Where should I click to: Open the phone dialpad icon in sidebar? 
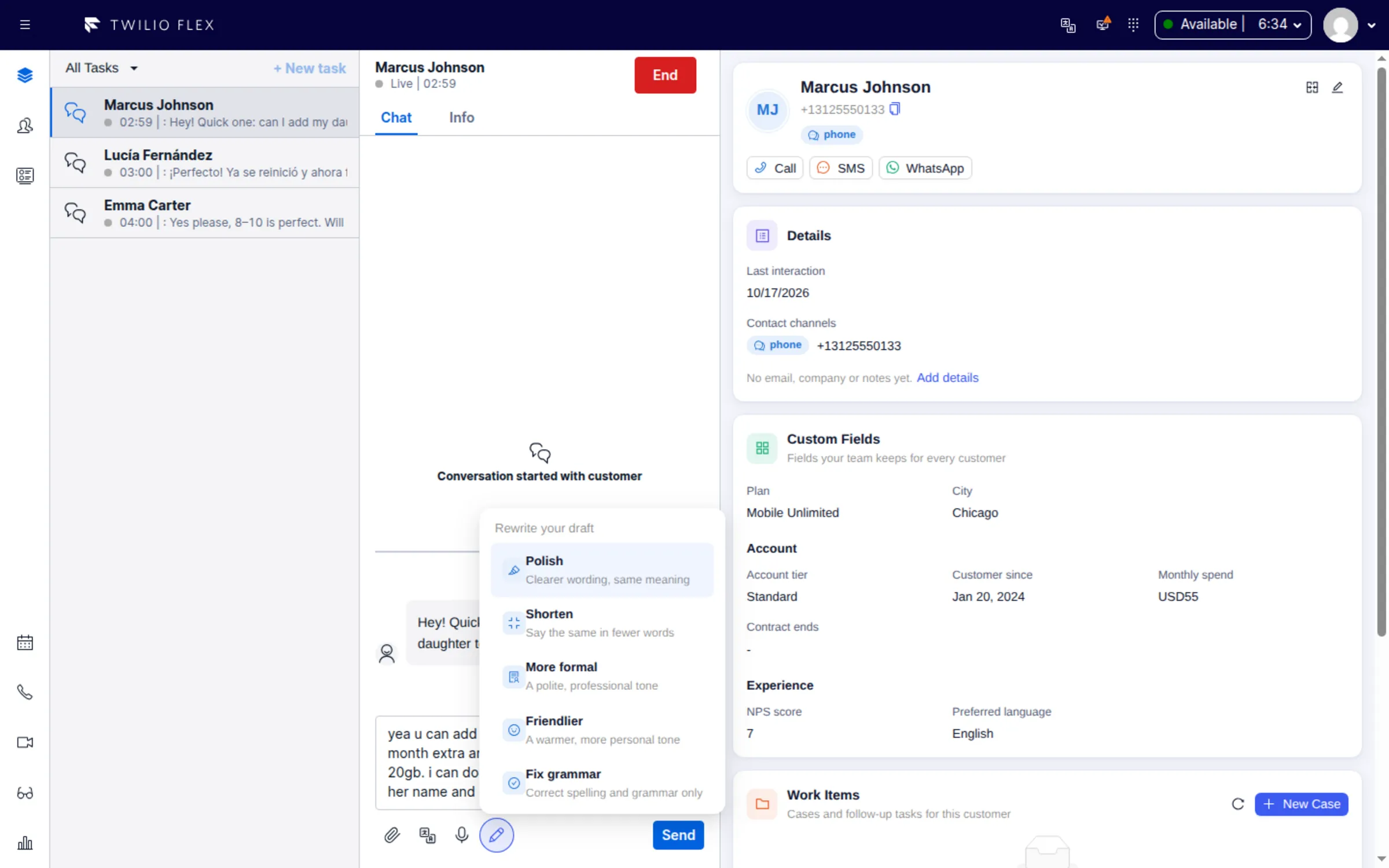click(x=25, y=692)
